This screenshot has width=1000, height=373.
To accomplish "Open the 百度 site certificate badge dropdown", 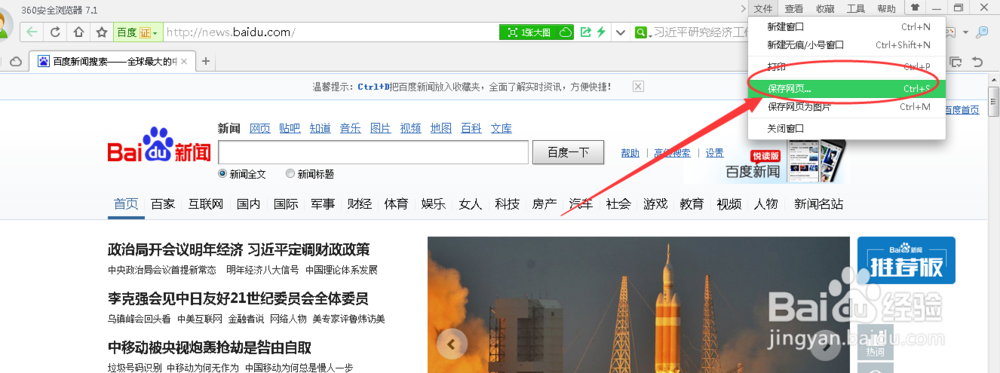I will [137, 32].
